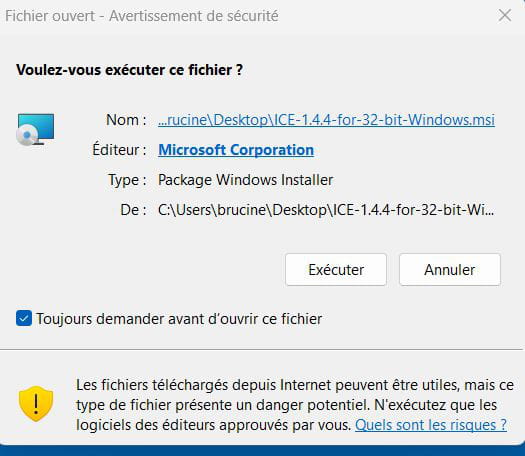Open the ICE-1.4.4-for-32-bit-Windows.msi file name link

pos(326,120)
